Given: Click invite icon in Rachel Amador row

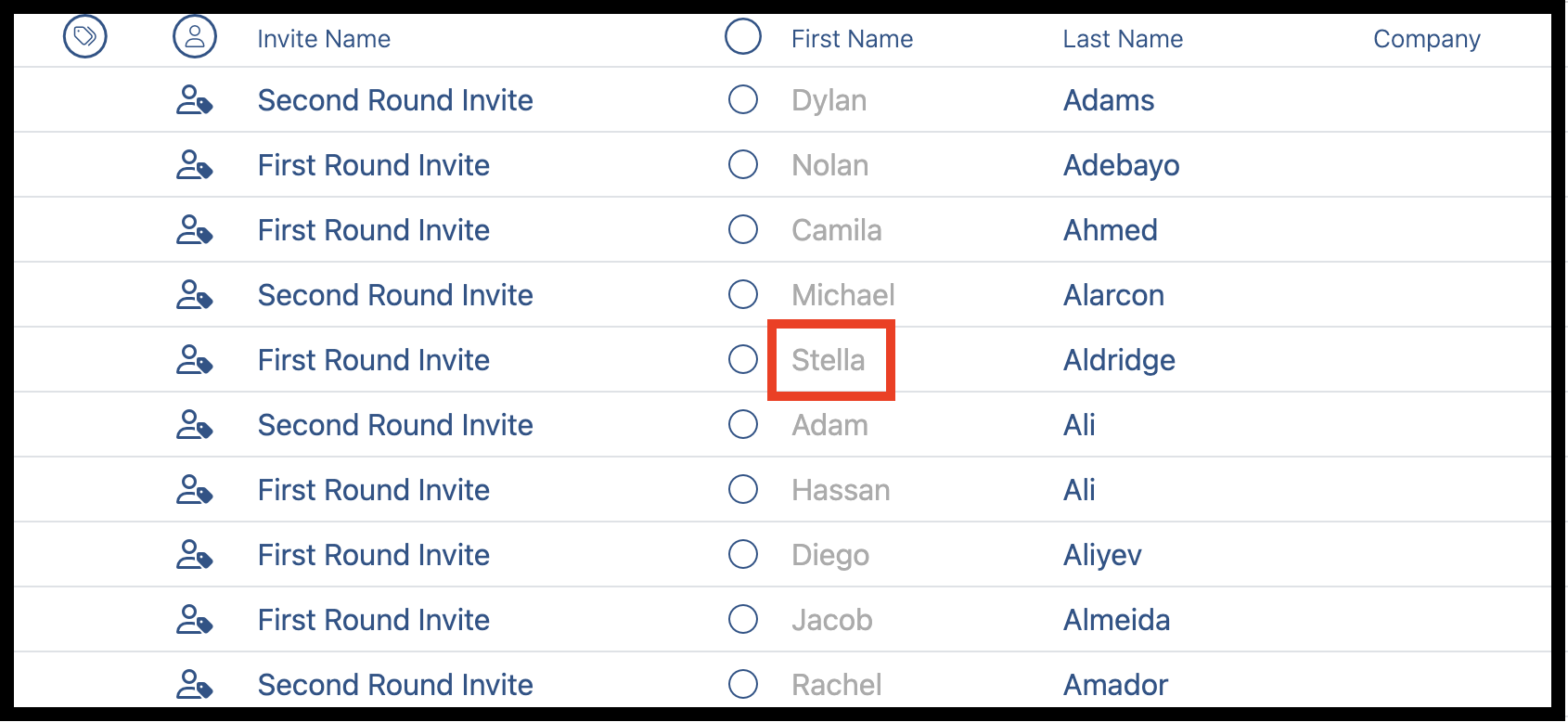Looking at the screenshot, I should click(x=195, y=685).
